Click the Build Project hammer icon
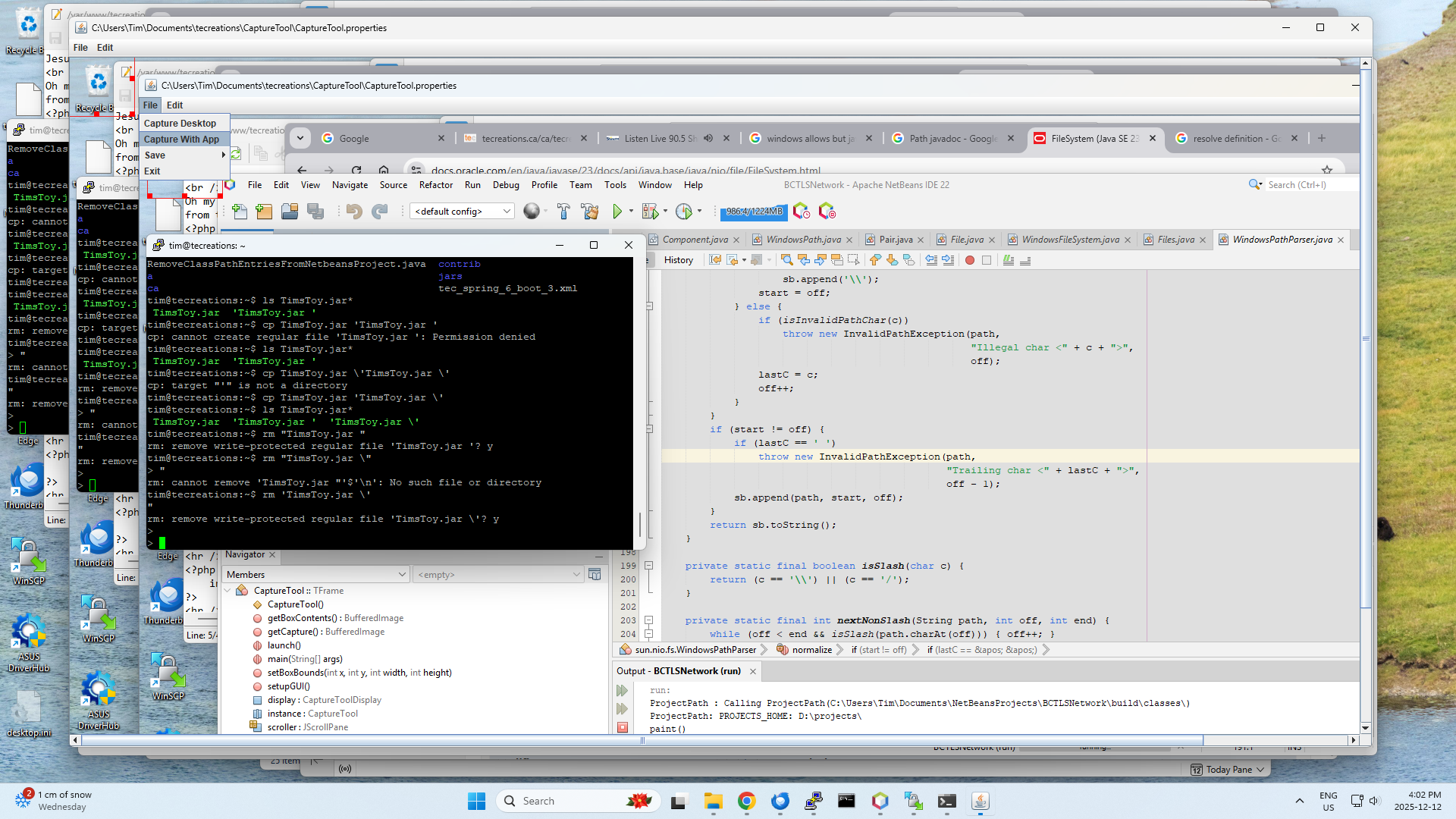 pyautogui.click(x=563, y=212)
